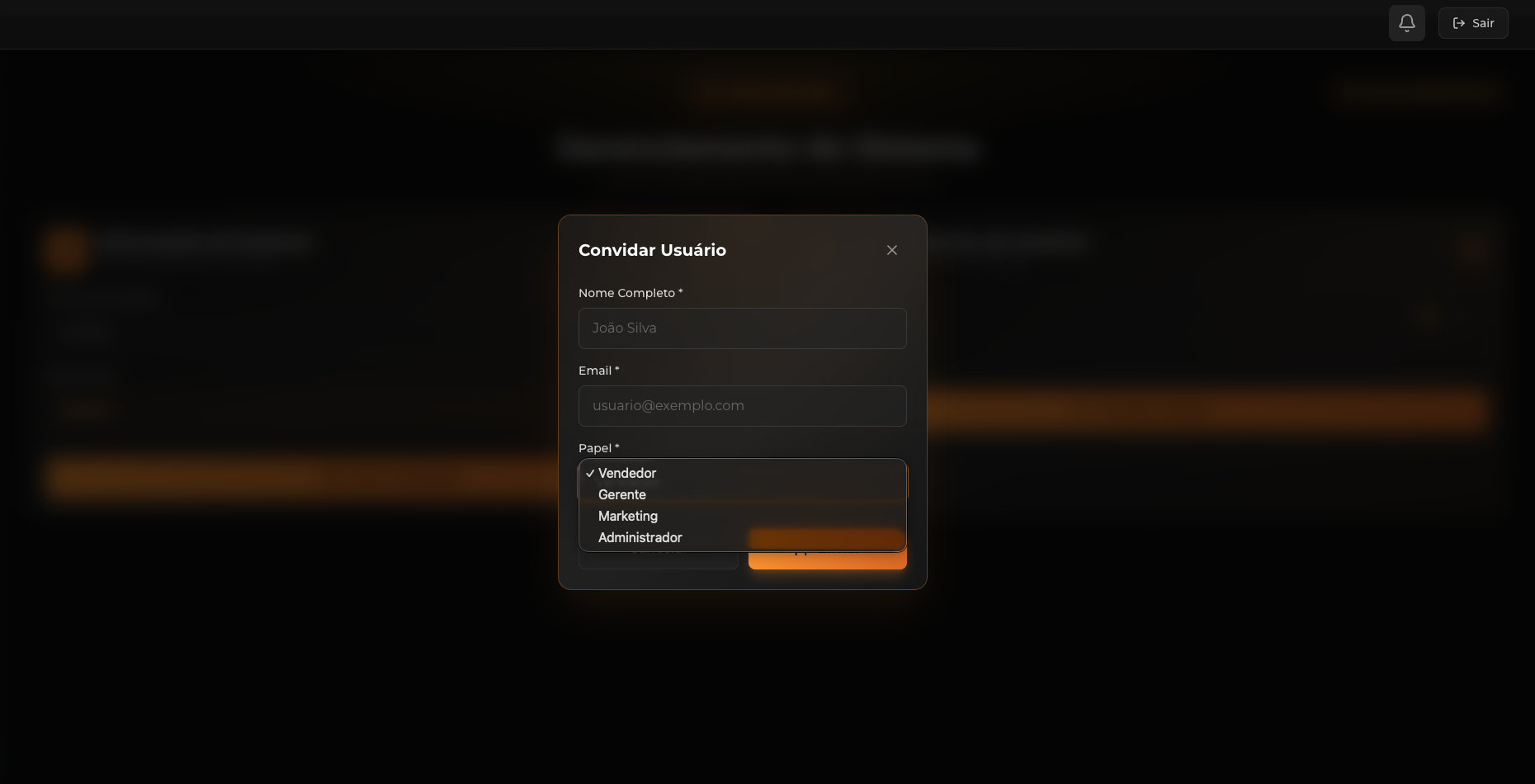
Task: Focus the Nome Completo input field
Action: tap(742, 328)
